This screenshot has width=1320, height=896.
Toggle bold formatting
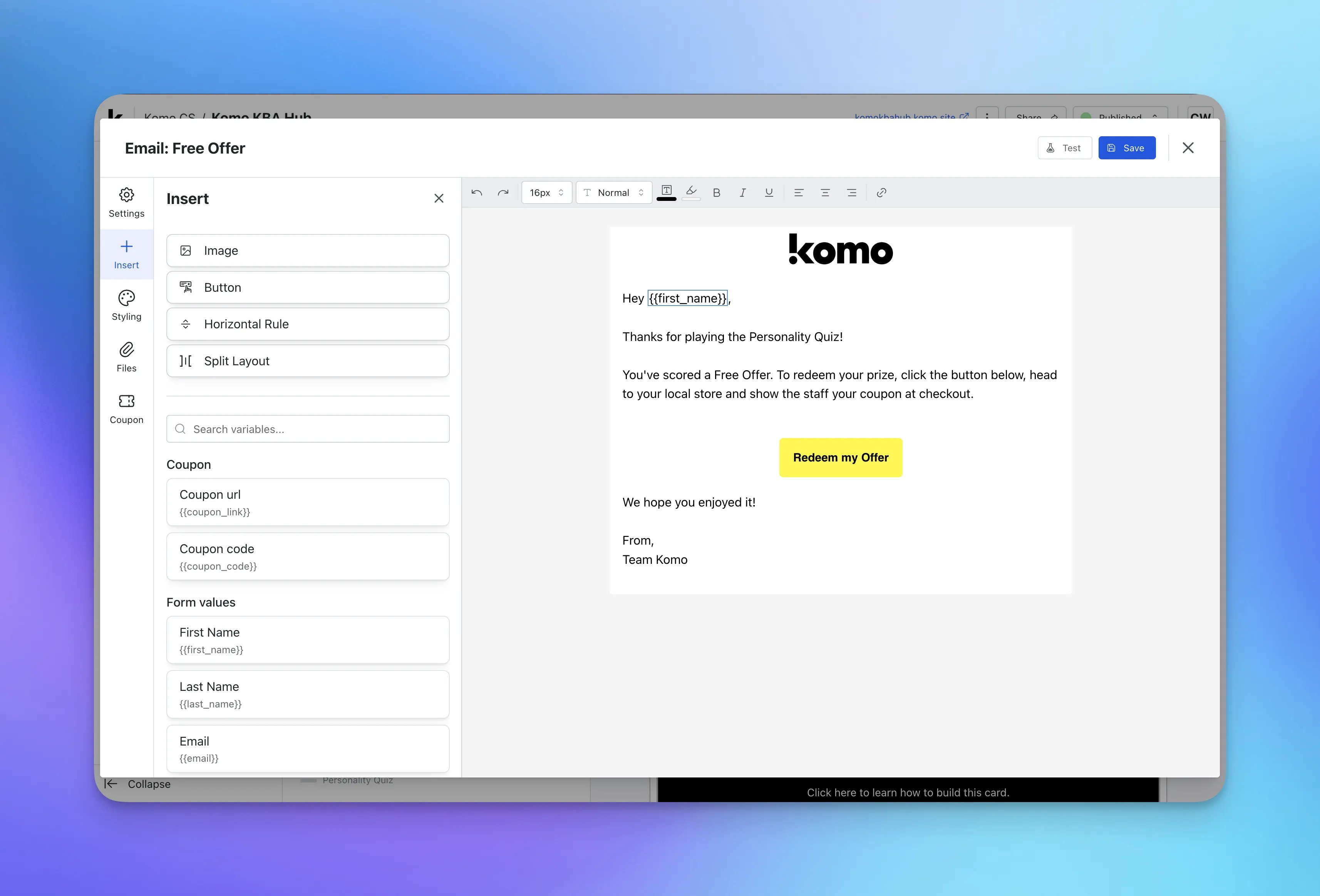(x=717, y=192)
